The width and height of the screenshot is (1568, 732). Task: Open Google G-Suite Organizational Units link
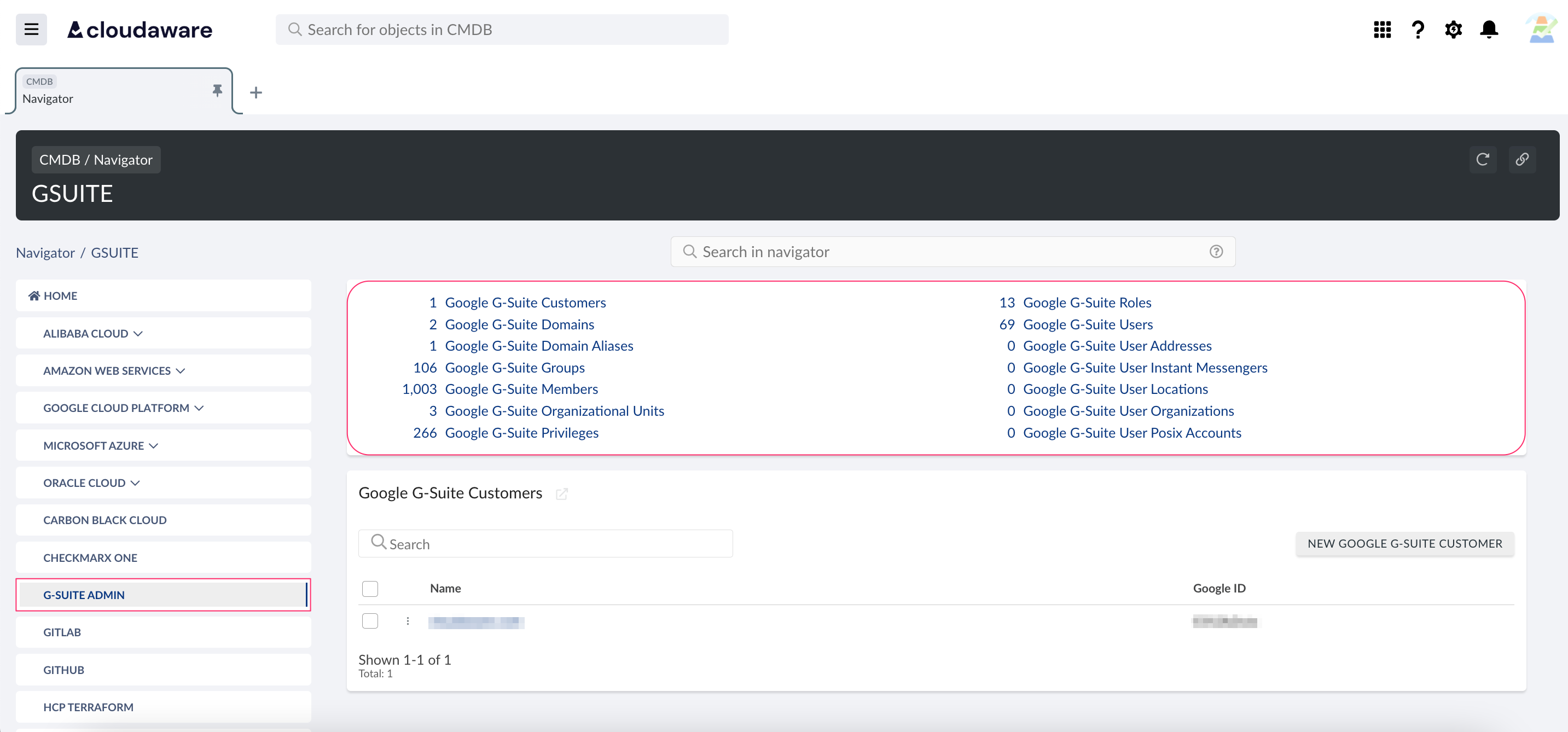point(555,411)
